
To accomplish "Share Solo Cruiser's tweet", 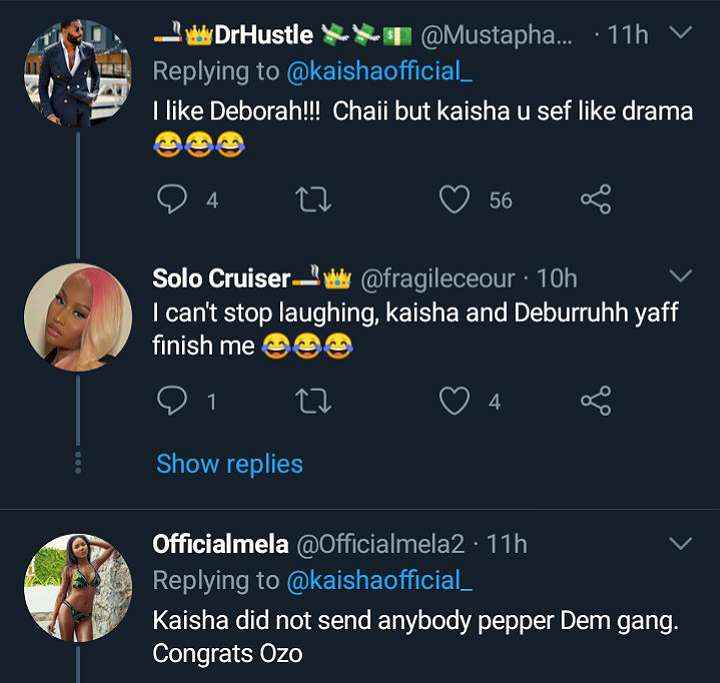I will point(595,402).
